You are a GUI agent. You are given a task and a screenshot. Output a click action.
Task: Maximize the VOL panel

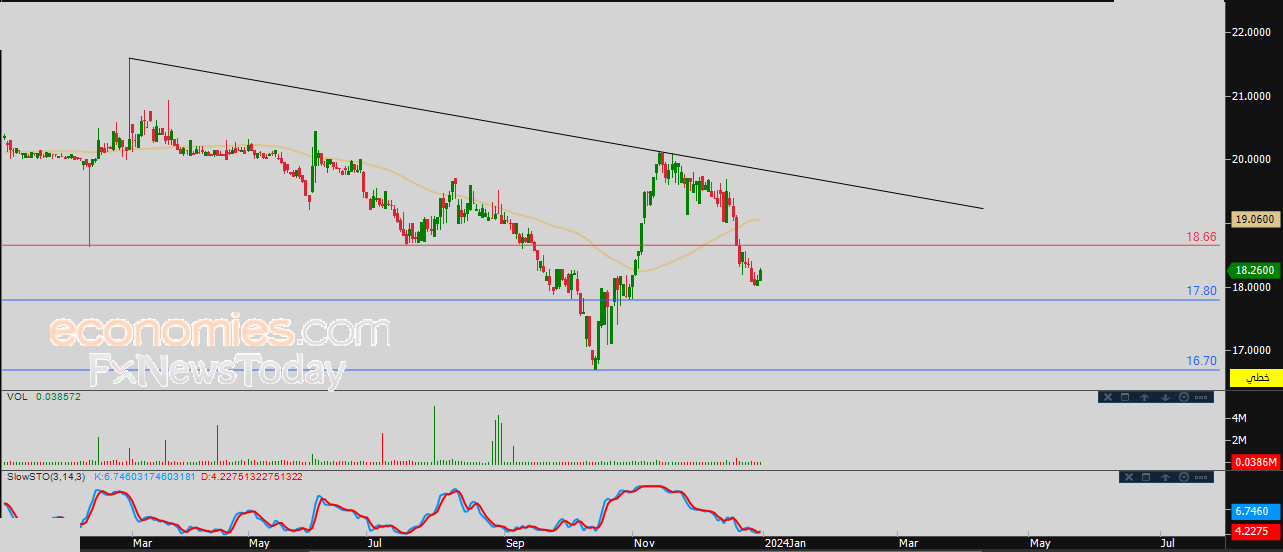(1124, 397)
